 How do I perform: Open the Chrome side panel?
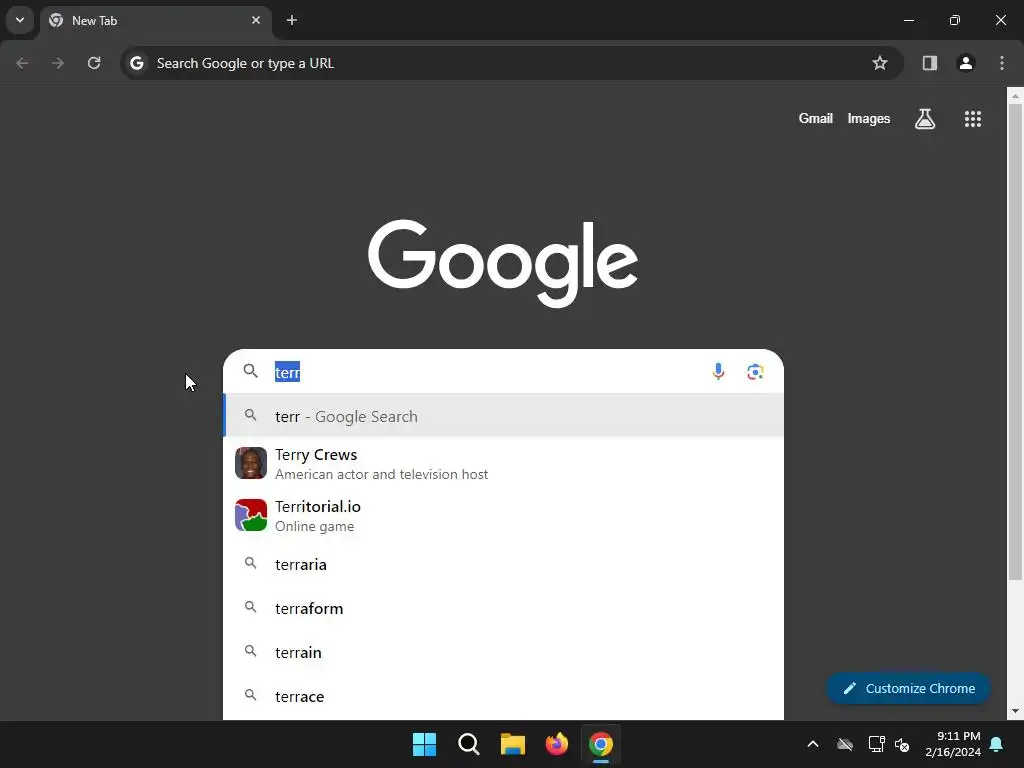pyautogui.click(x=930, y=63)
